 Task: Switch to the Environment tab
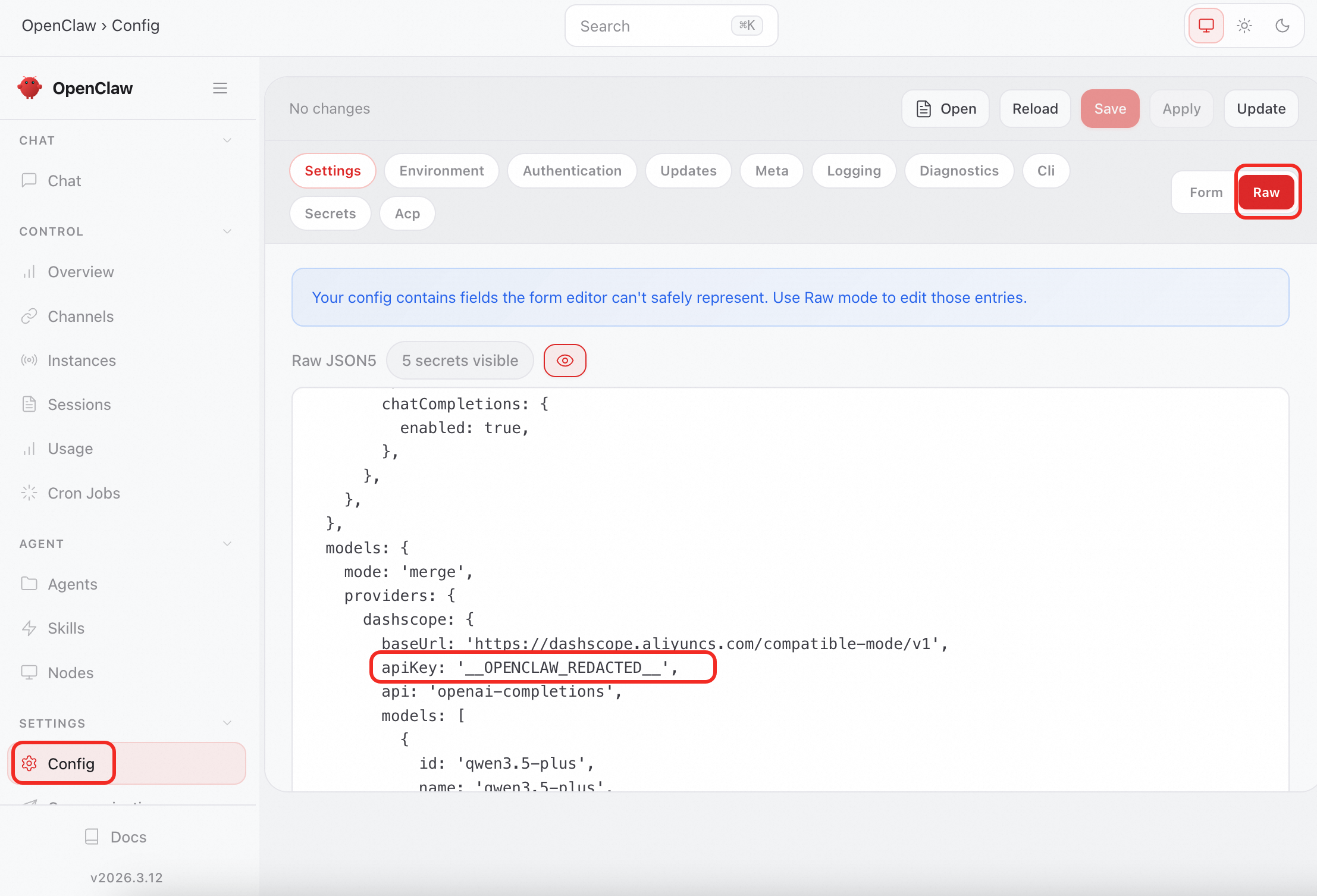pos(441,171)
